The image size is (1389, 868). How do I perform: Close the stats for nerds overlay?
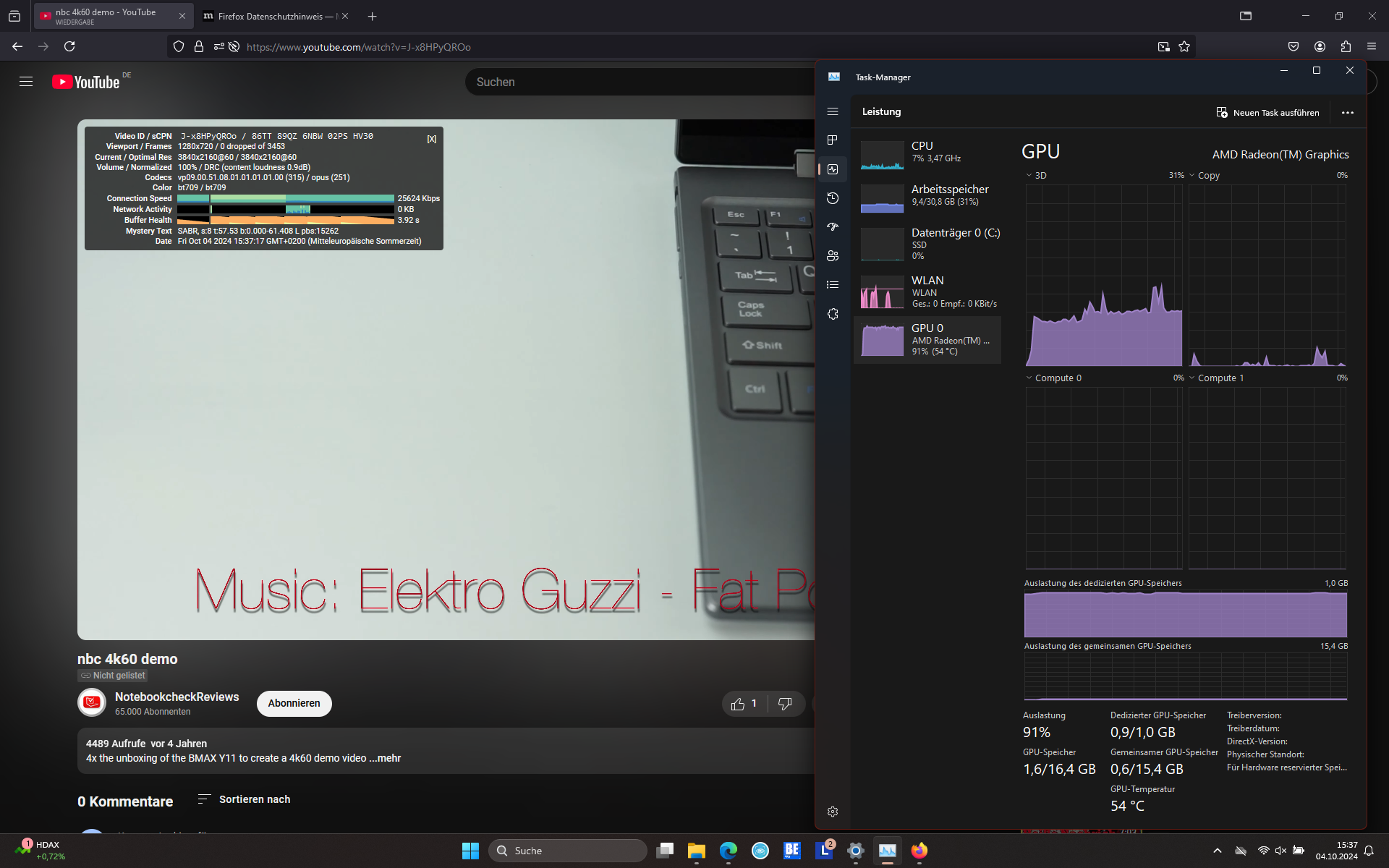click(x=432, y=139)
